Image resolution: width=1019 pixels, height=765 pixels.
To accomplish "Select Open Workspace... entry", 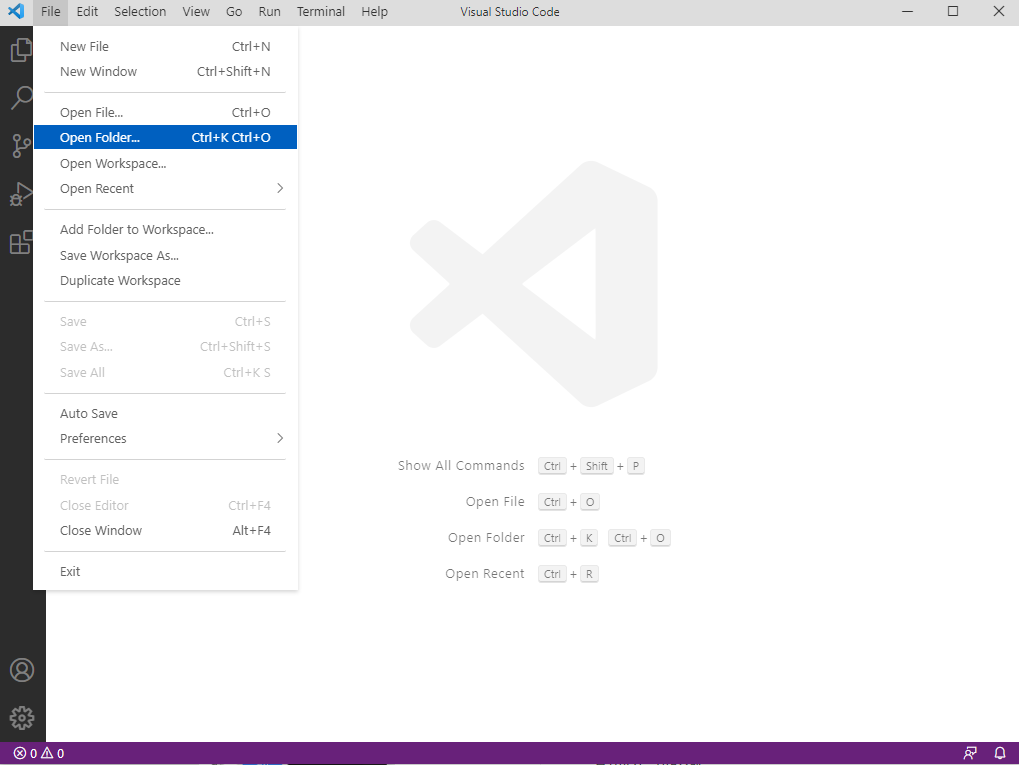I will 165,163.
